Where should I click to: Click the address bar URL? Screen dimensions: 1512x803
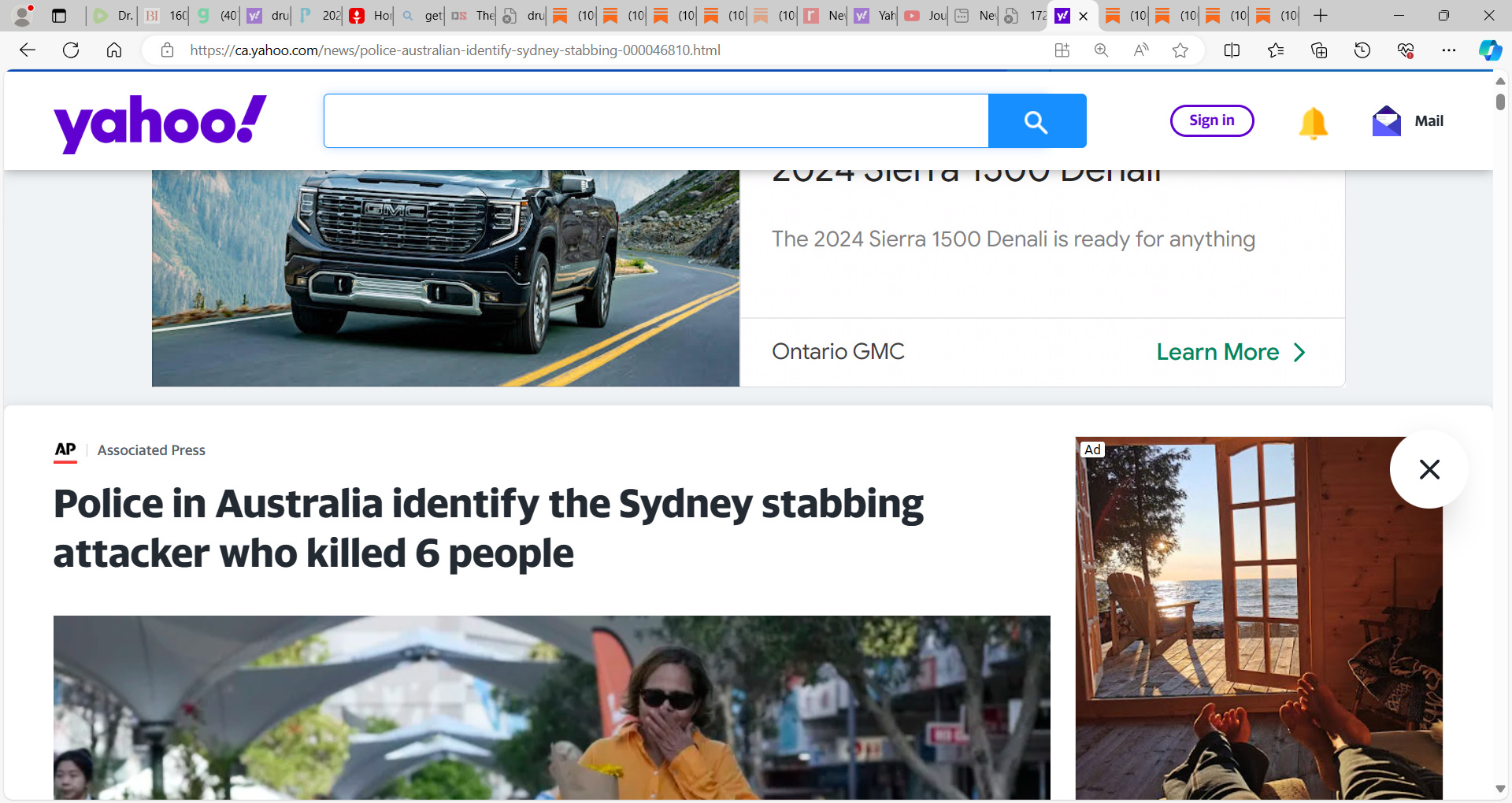tap(455, 50)
